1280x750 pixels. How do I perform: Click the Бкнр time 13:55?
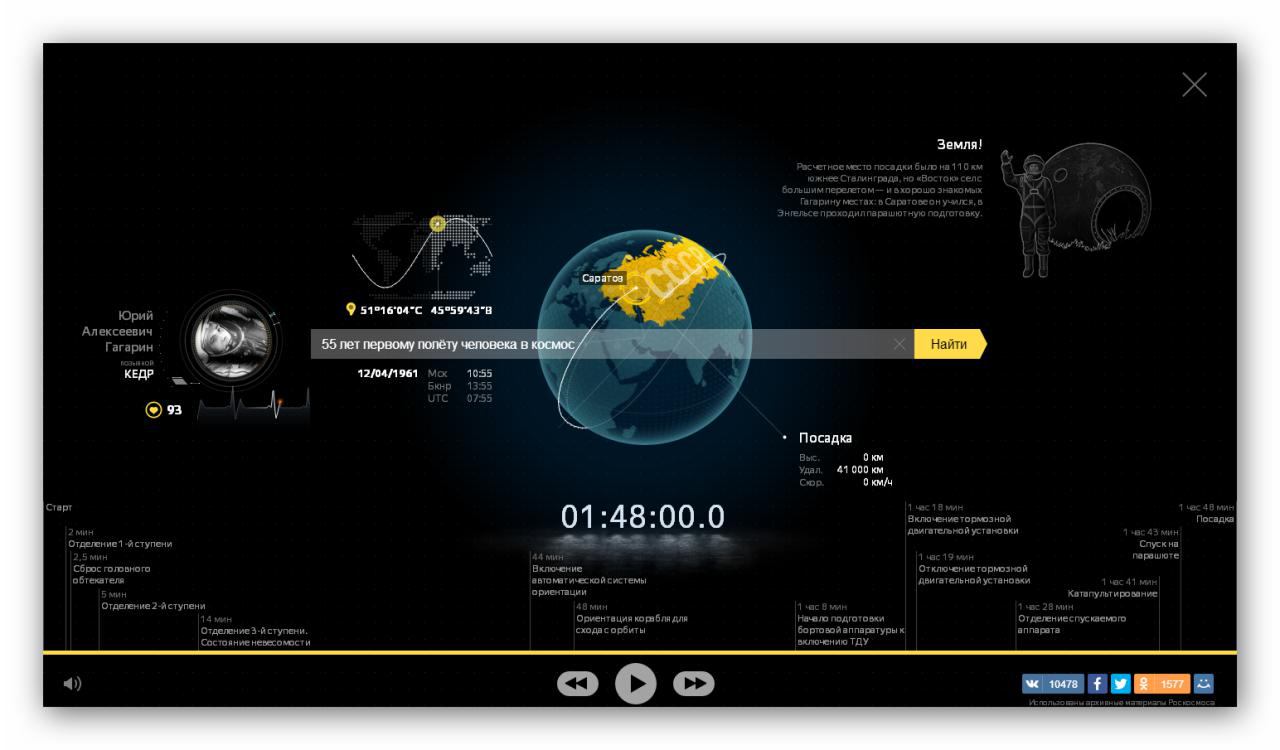coord(479,386)
